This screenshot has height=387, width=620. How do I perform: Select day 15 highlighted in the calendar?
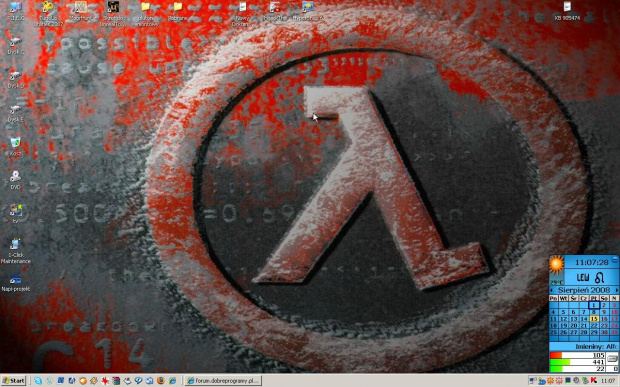[594, 319]
